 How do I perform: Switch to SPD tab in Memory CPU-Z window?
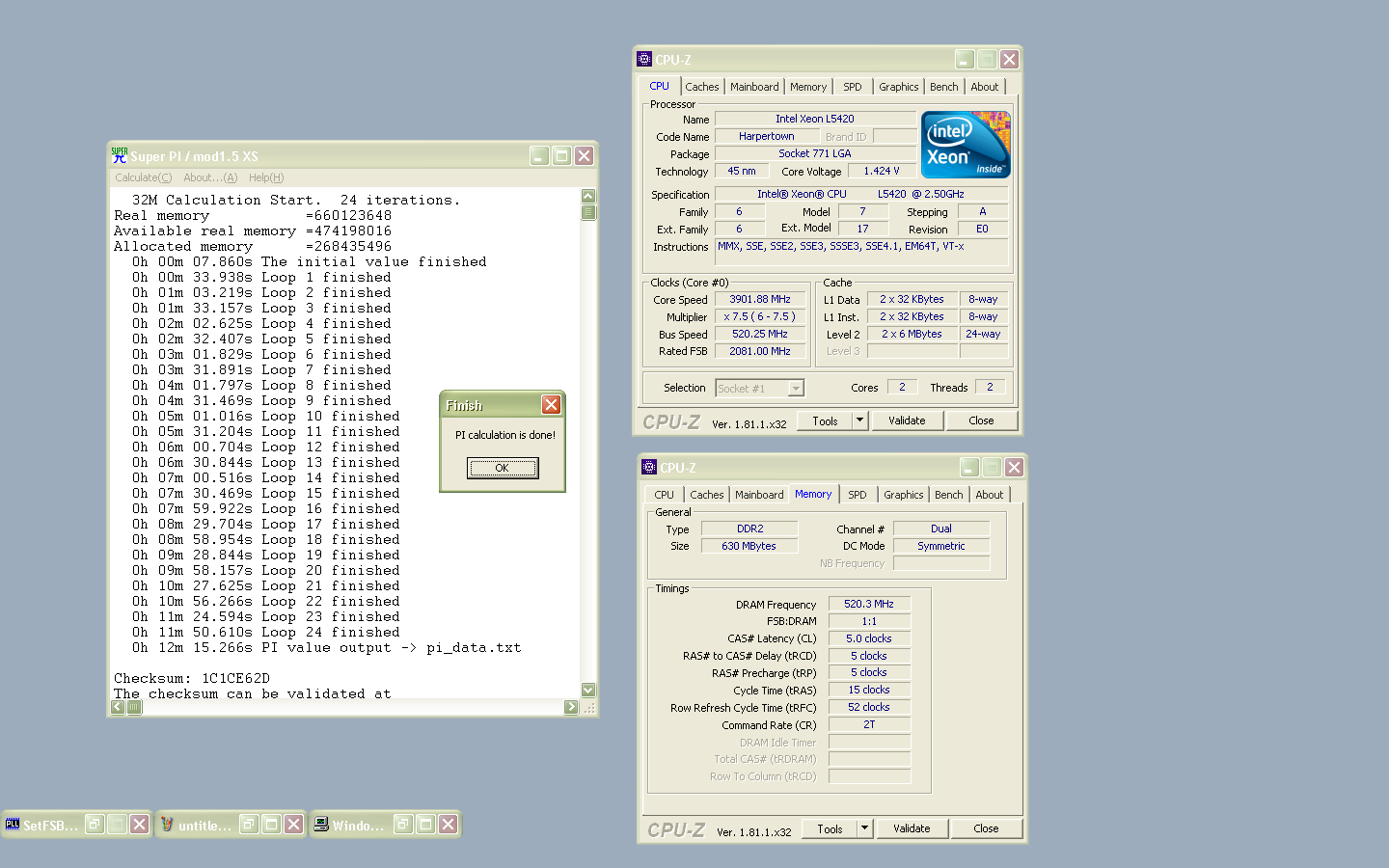tap(858, 495)
